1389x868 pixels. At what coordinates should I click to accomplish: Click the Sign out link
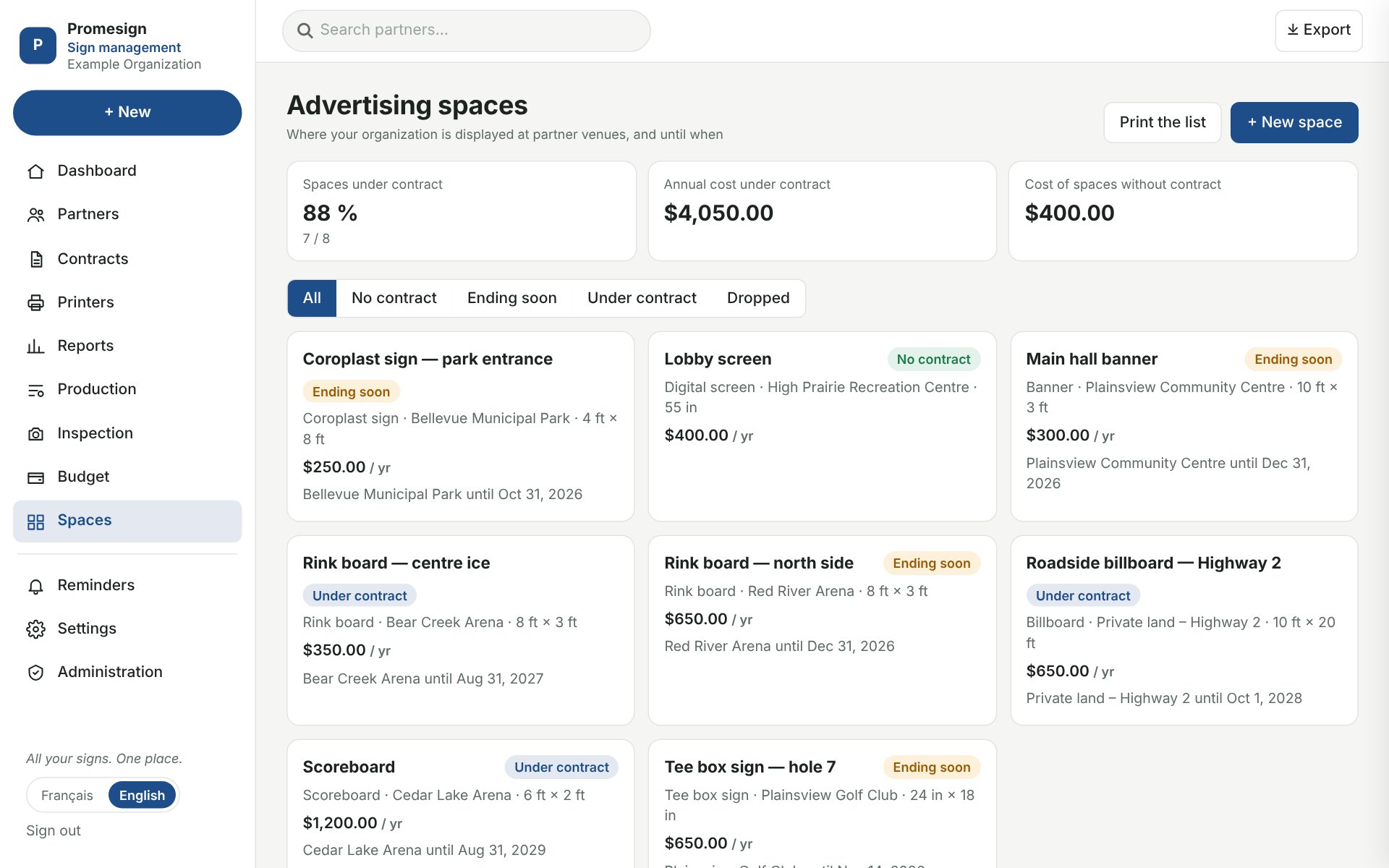coord(54,830)
